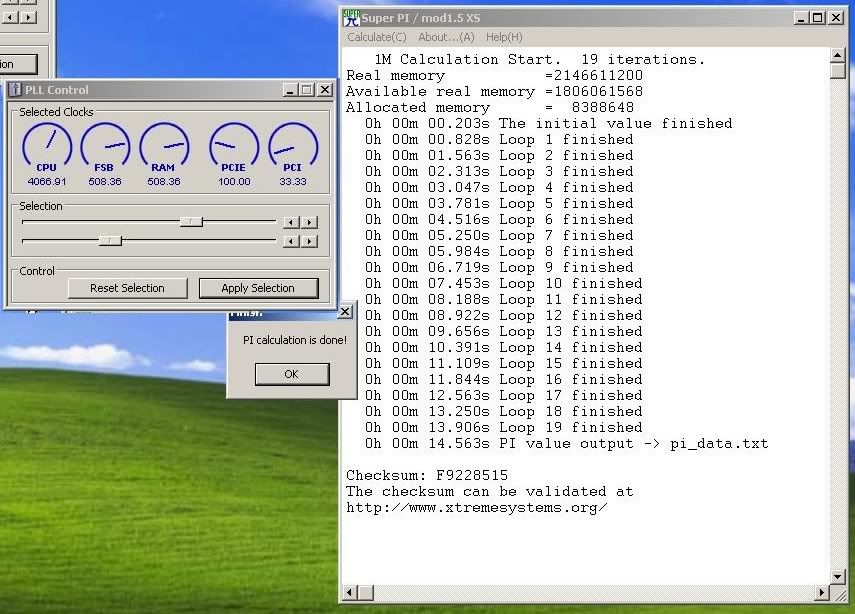Viewport: 855px width, 614px height.
Task: Select the FSB clock gauge
Action: pos(105,146)
